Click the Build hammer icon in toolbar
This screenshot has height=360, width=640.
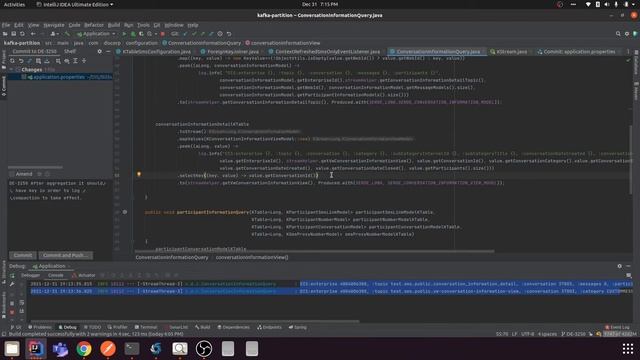click(x=67, y=34)
